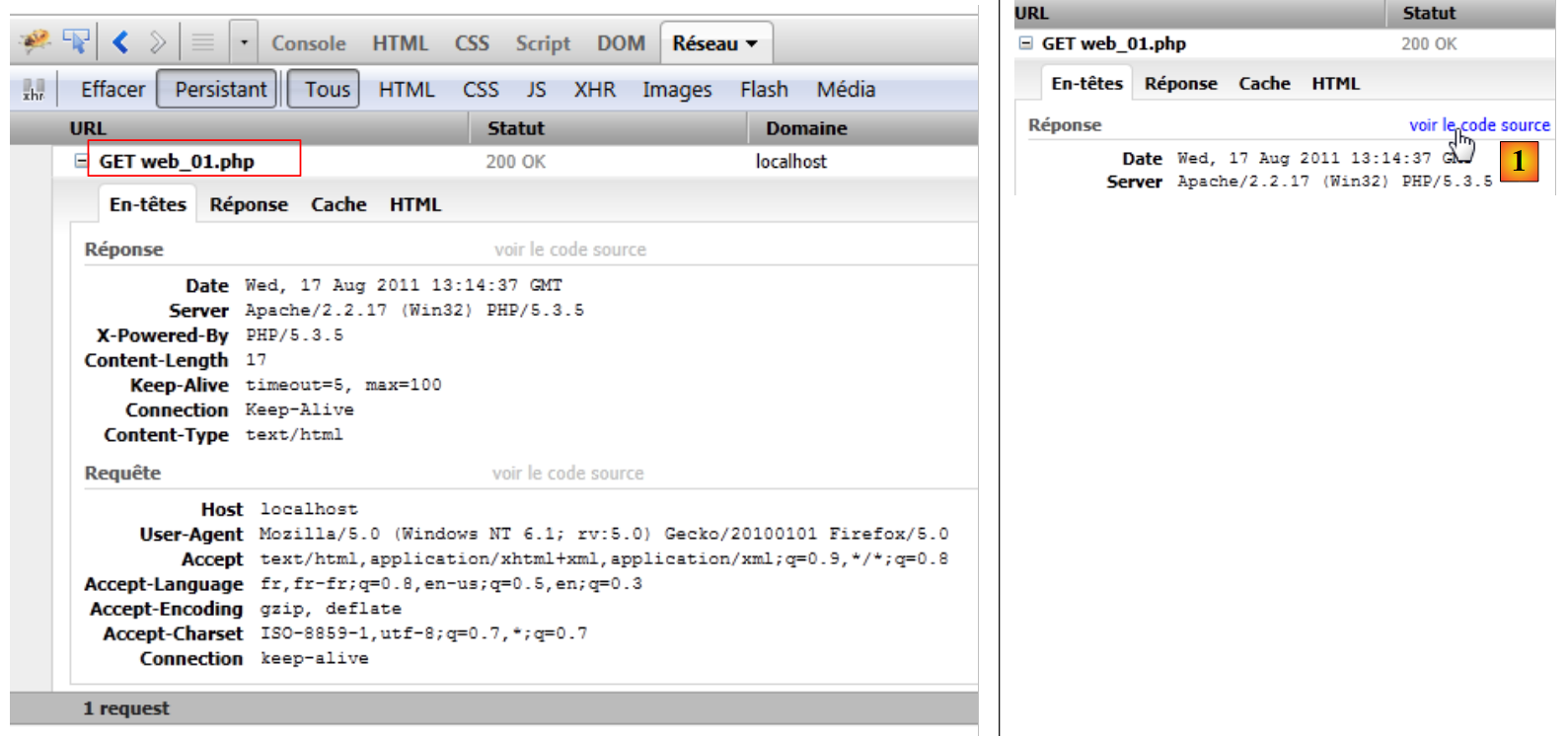The image size is (1568, 736).
Task: Click the xhr pause icon
Action: pyautogui.click(x=34, y=90)
